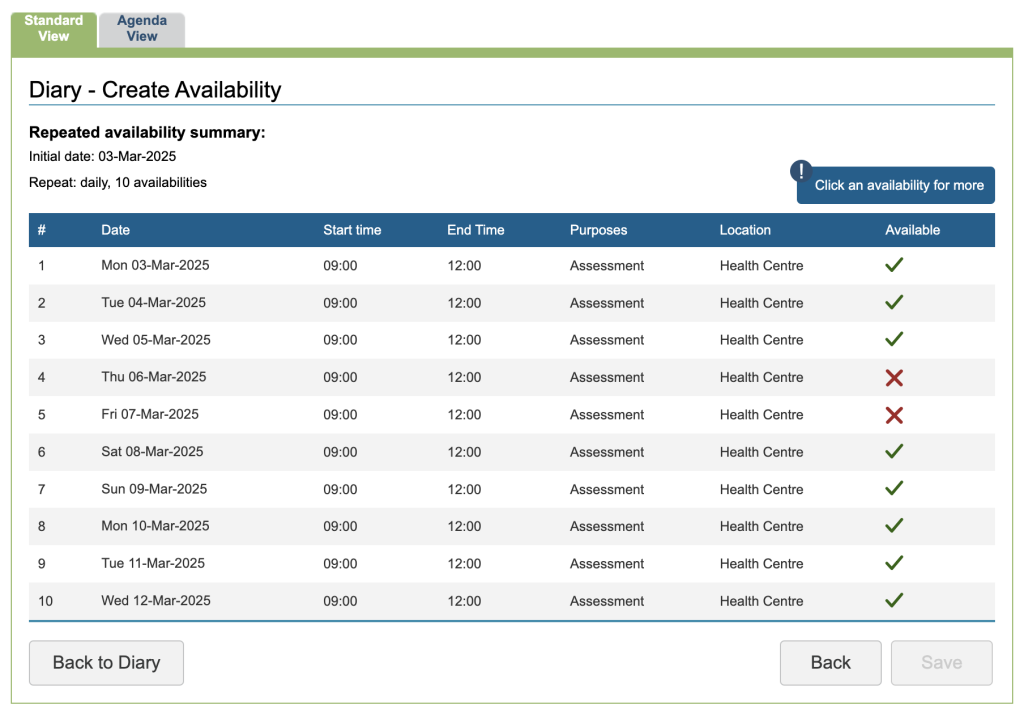Screen dimensions: 1024x714
Task: Click the Available column header
Action: 912,230
